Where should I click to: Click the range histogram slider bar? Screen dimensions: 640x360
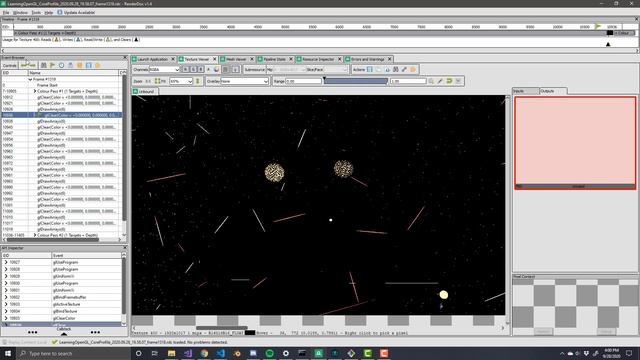pyautogui.click(x=356, y=81)
